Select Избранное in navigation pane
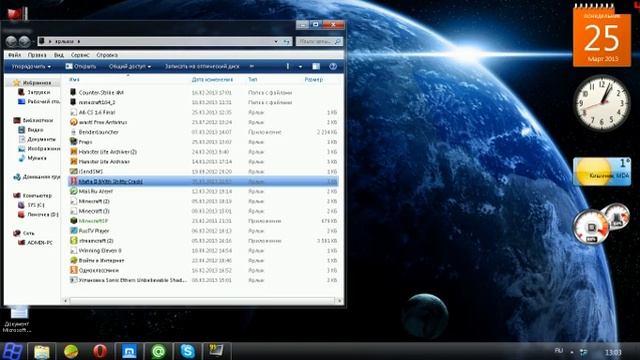The height and width of the screenshot is (360, 640). coord(37,83)
